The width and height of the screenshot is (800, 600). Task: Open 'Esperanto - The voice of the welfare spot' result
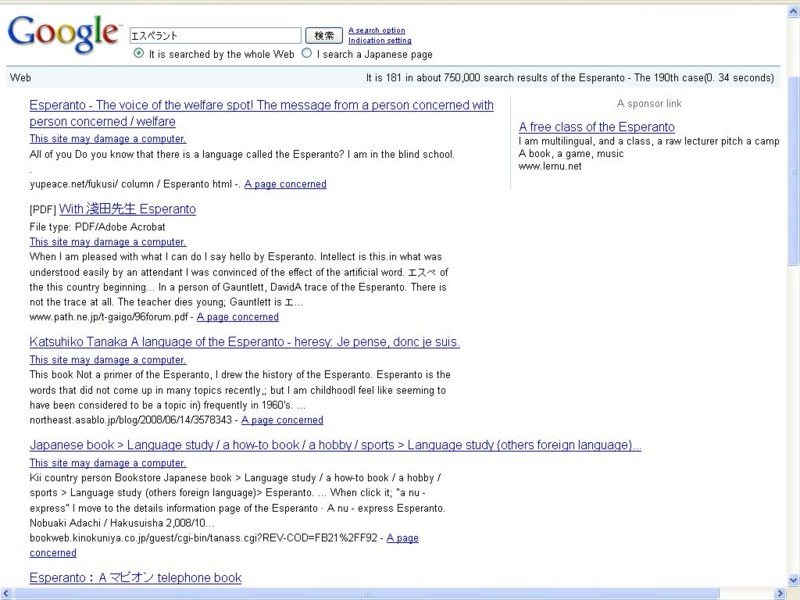tap(261, 113)
